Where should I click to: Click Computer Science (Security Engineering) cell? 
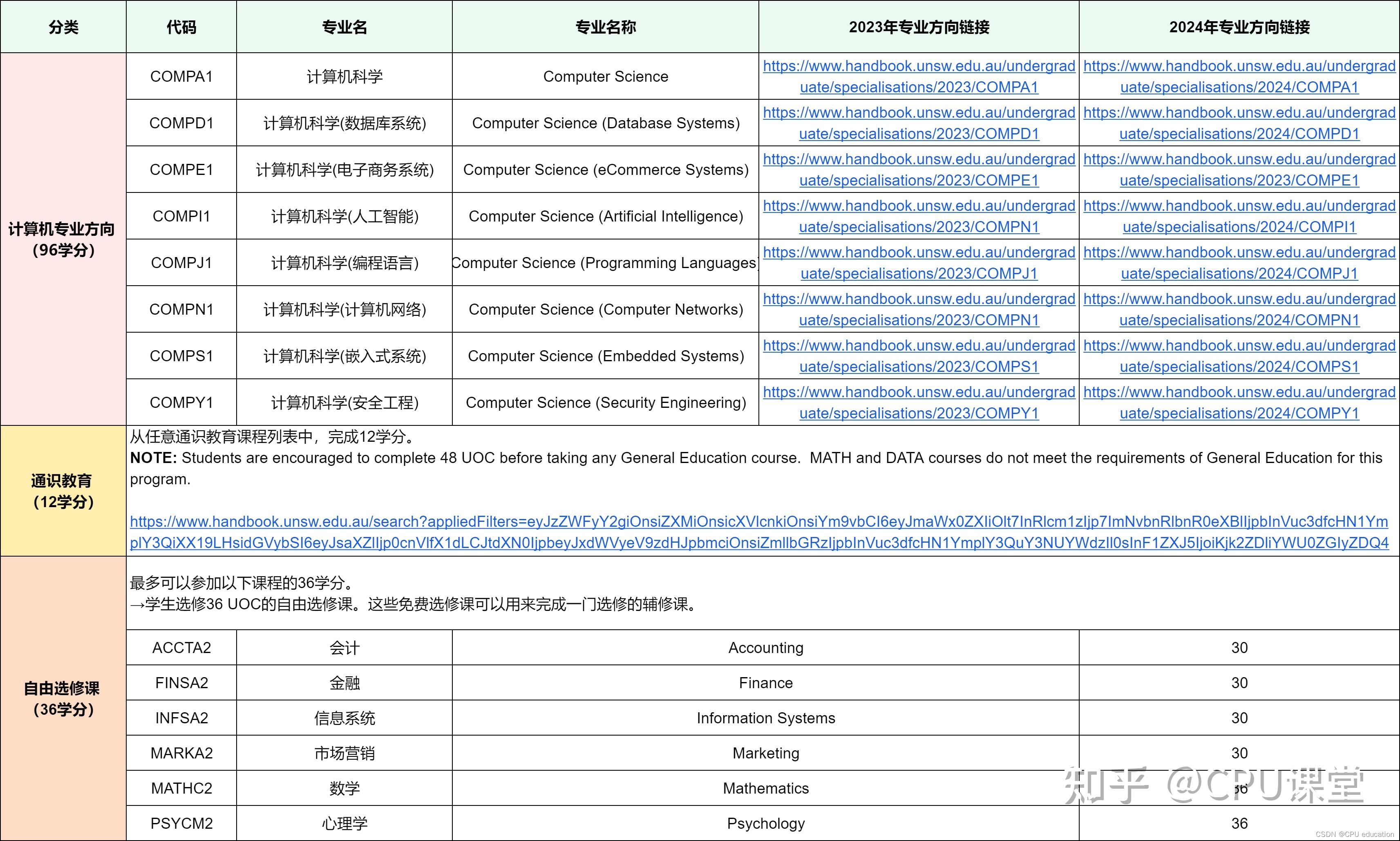tap(605, 402)
